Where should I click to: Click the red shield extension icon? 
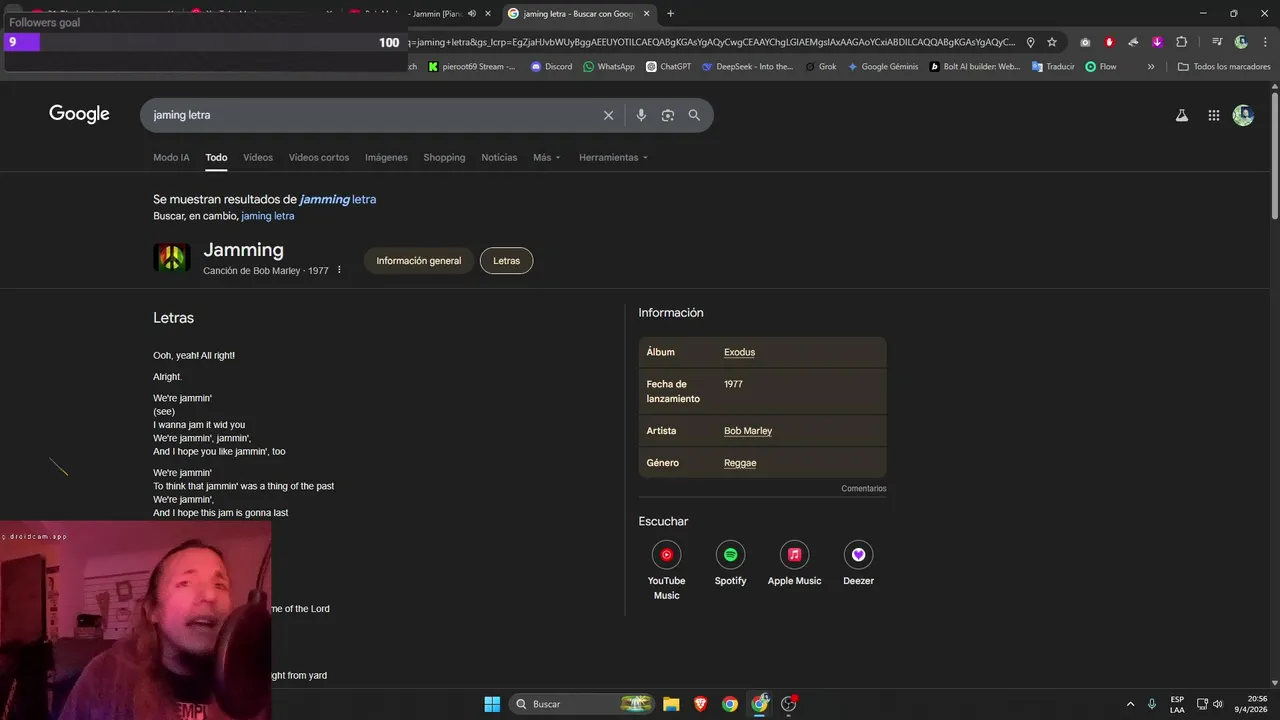tap(1109, 42)
